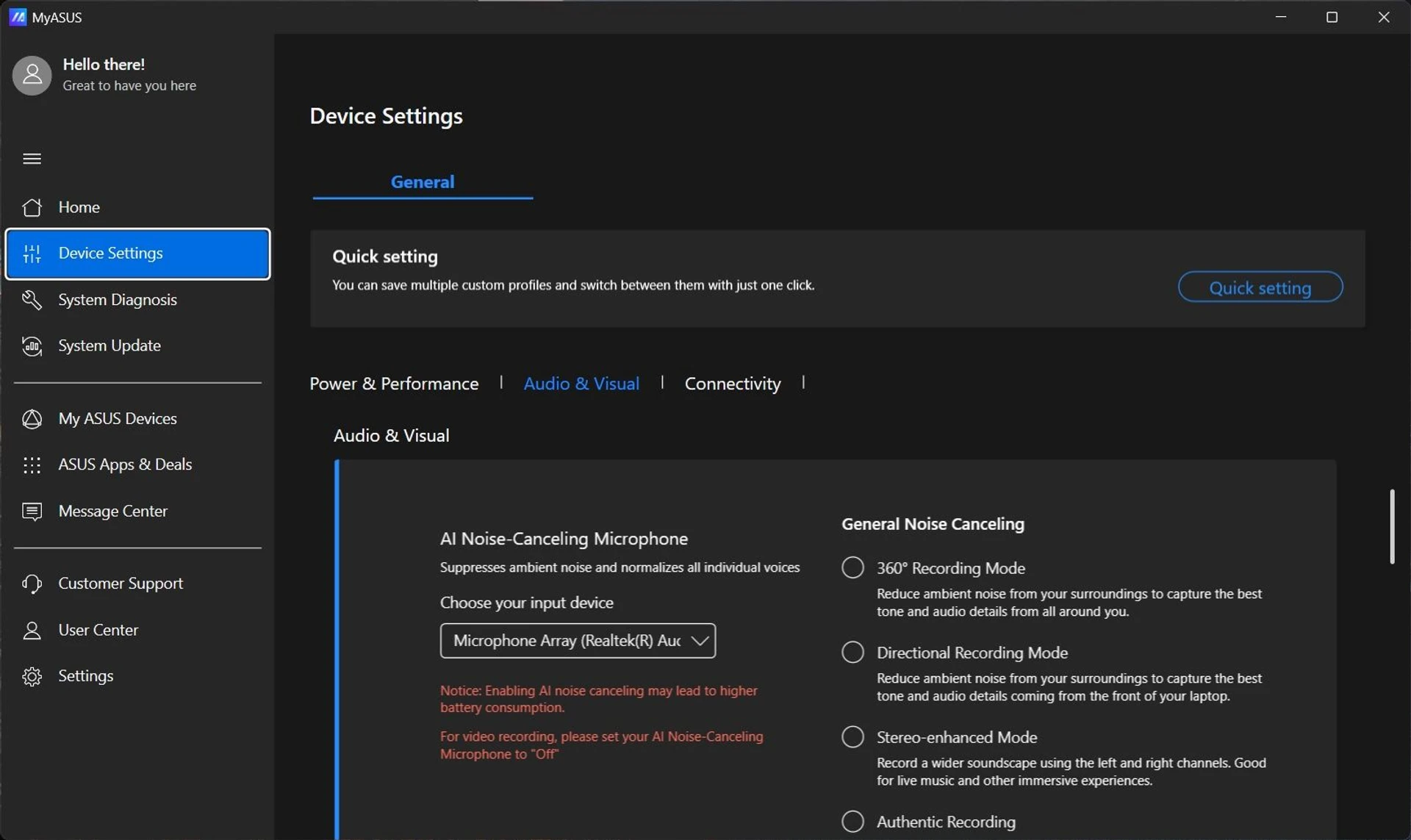The height and width of the screenshot is (840, 1411).
Task: Open Settings in the sidebar
Action: point(137,676)
